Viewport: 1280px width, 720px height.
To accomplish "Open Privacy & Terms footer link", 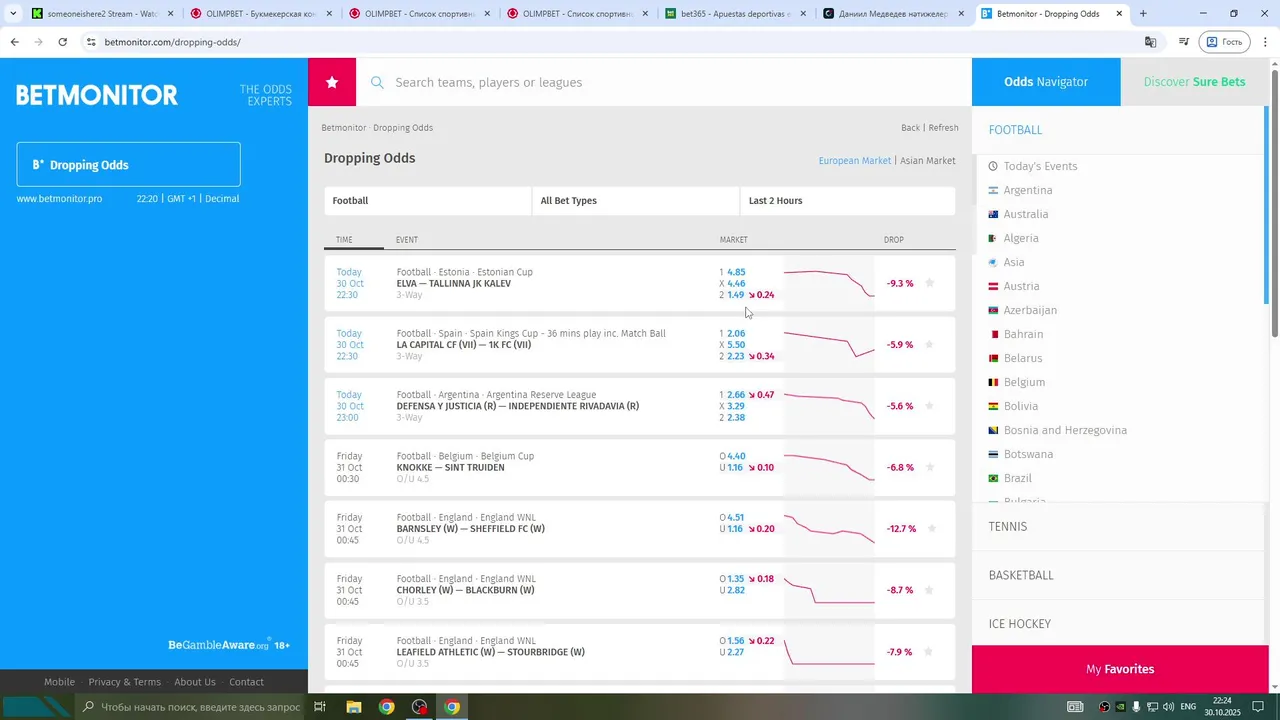I will coord(124,682).
